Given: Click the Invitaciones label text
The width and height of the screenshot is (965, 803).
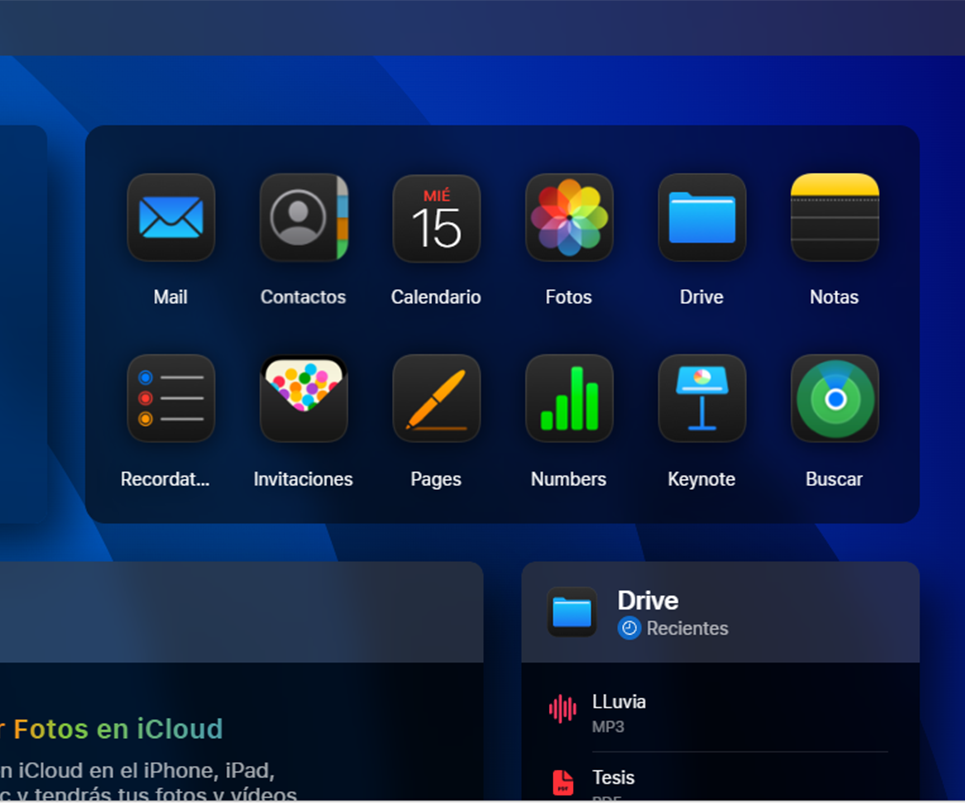Looking at the screenshot, I should pos(303,479).
